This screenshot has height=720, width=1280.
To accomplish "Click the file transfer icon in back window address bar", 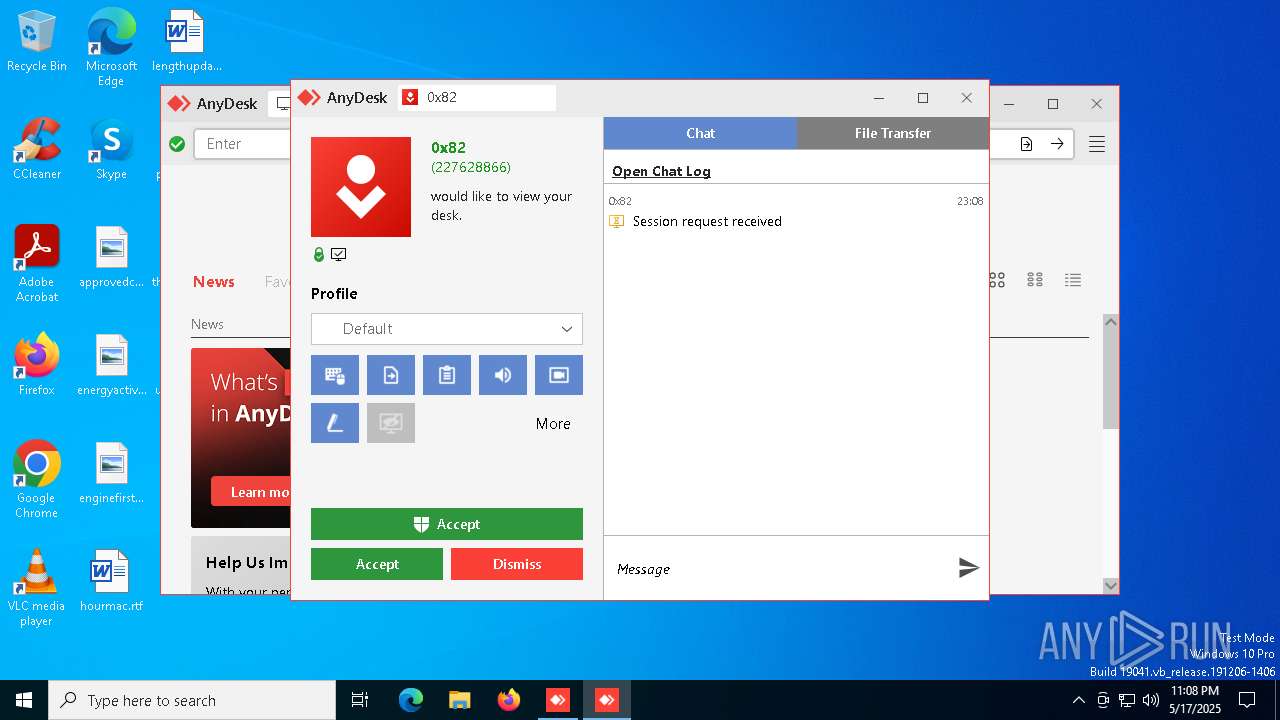I will (1026, 144).
